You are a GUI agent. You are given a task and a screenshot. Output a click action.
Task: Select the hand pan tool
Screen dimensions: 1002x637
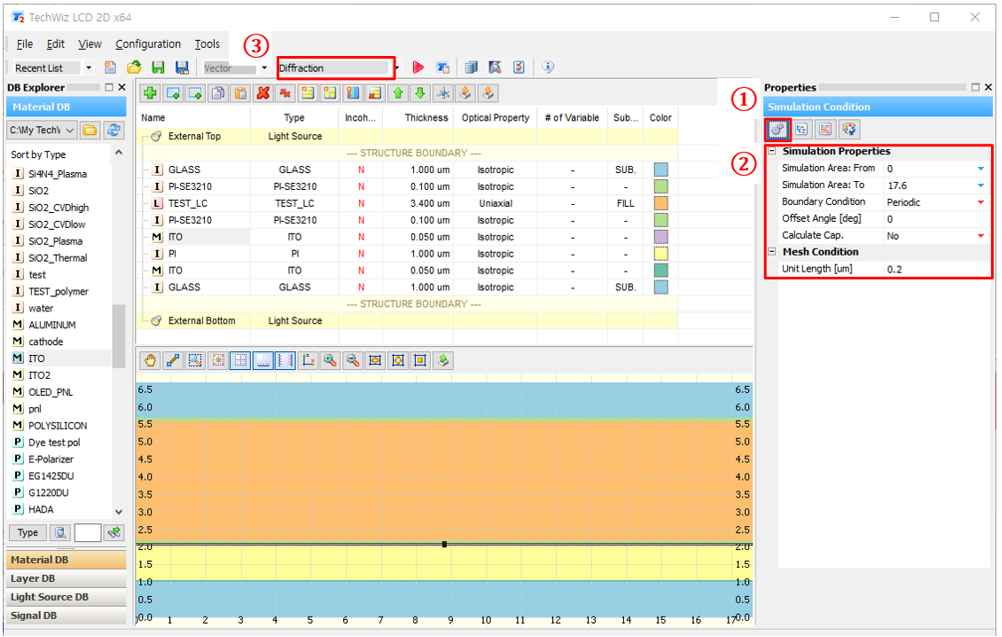click(x=151, y=361)
